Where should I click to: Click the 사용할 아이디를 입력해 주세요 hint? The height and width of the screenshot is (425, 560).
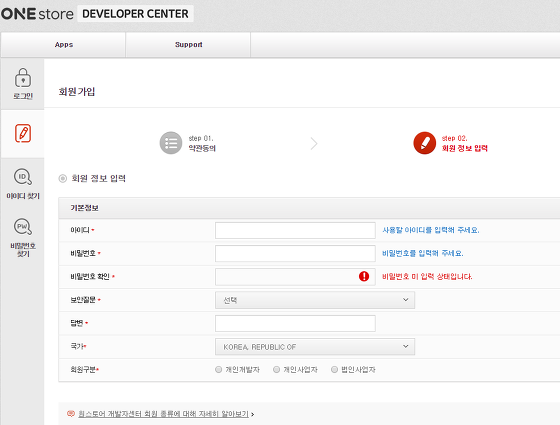coord(431,230)
